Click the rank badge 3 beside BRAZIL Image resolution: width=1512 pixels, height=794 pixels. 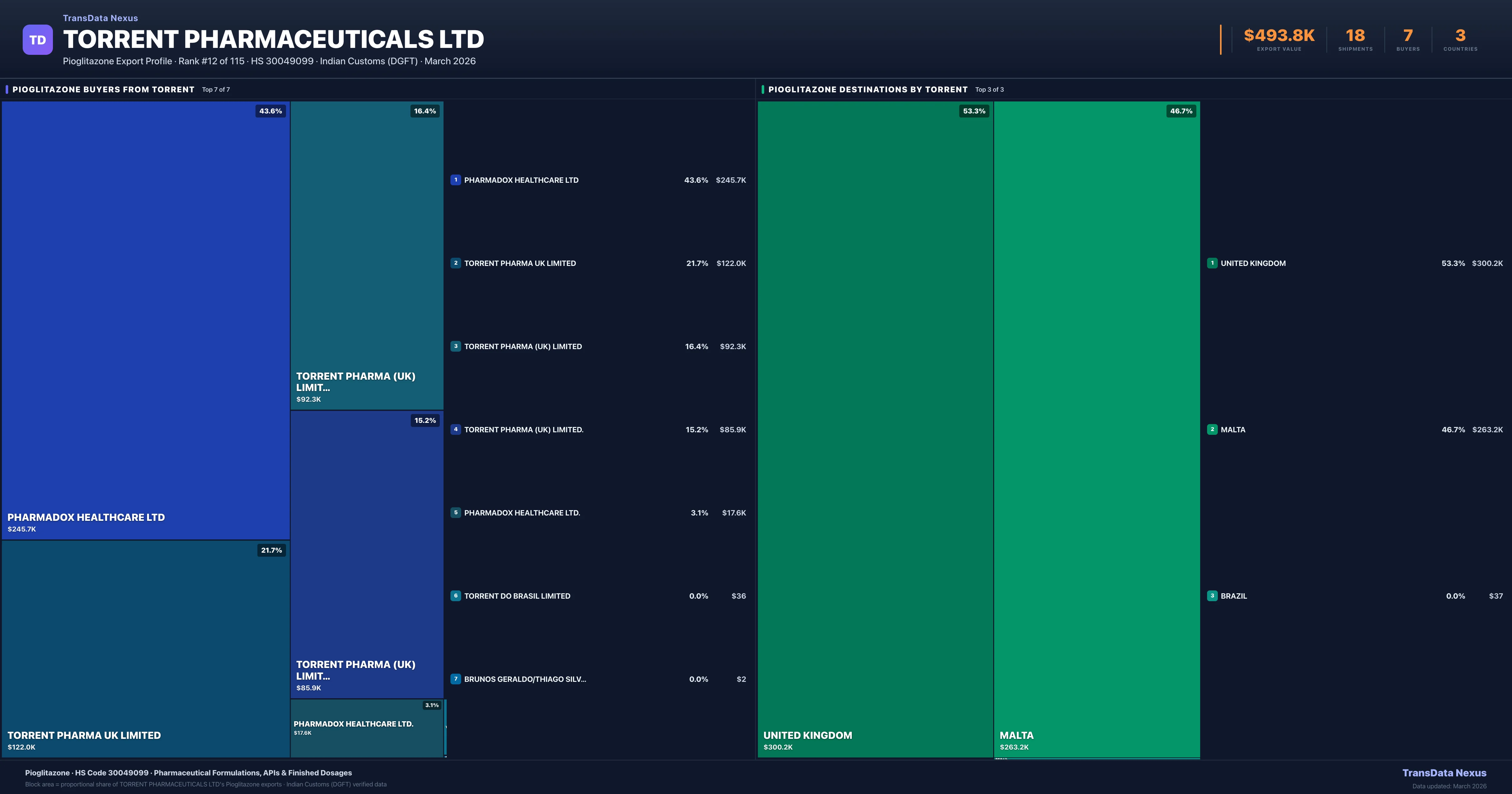[1213, 595]
